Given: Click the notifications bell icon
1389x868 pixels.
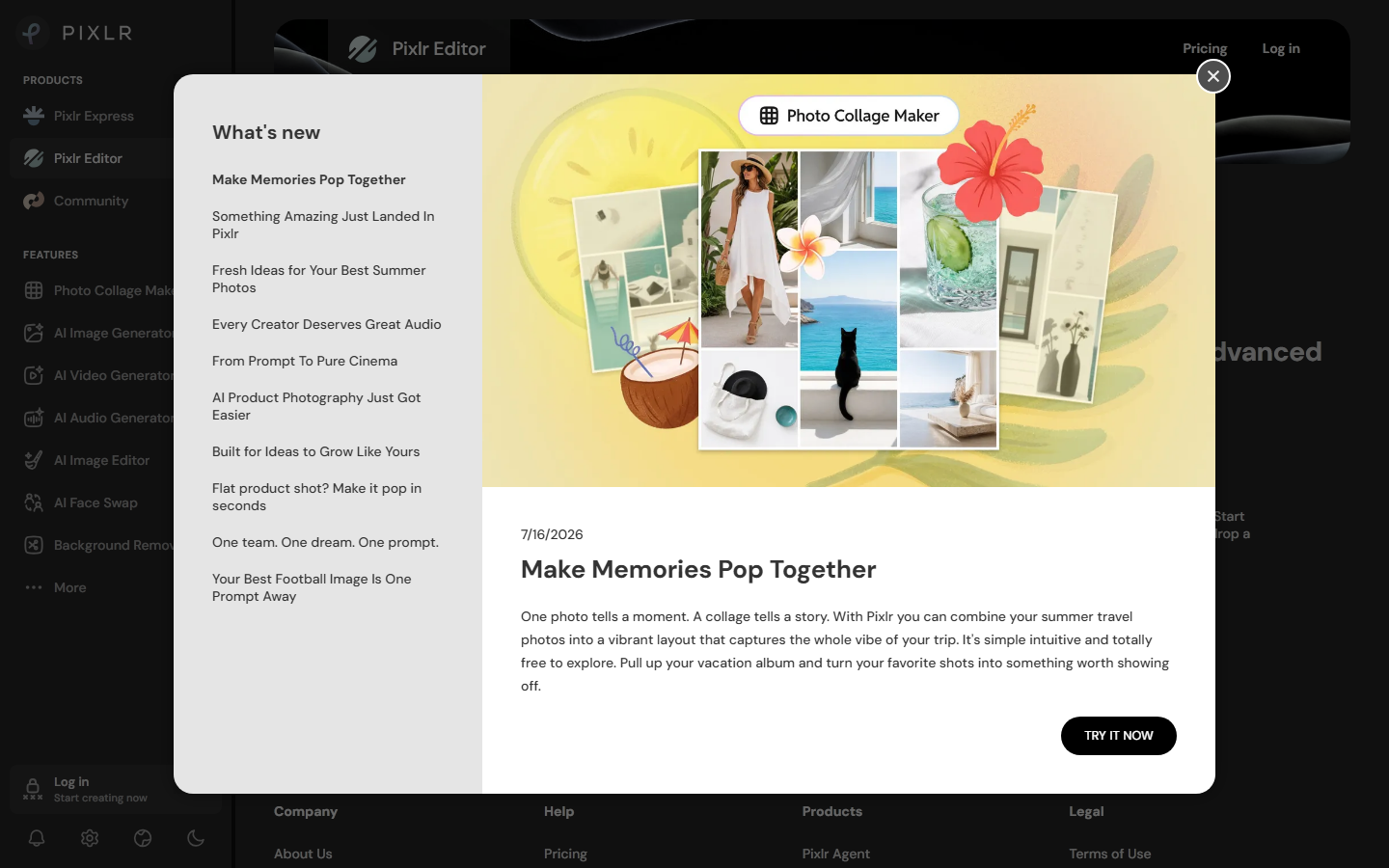Looking at the screenshot, I should 37,838.
